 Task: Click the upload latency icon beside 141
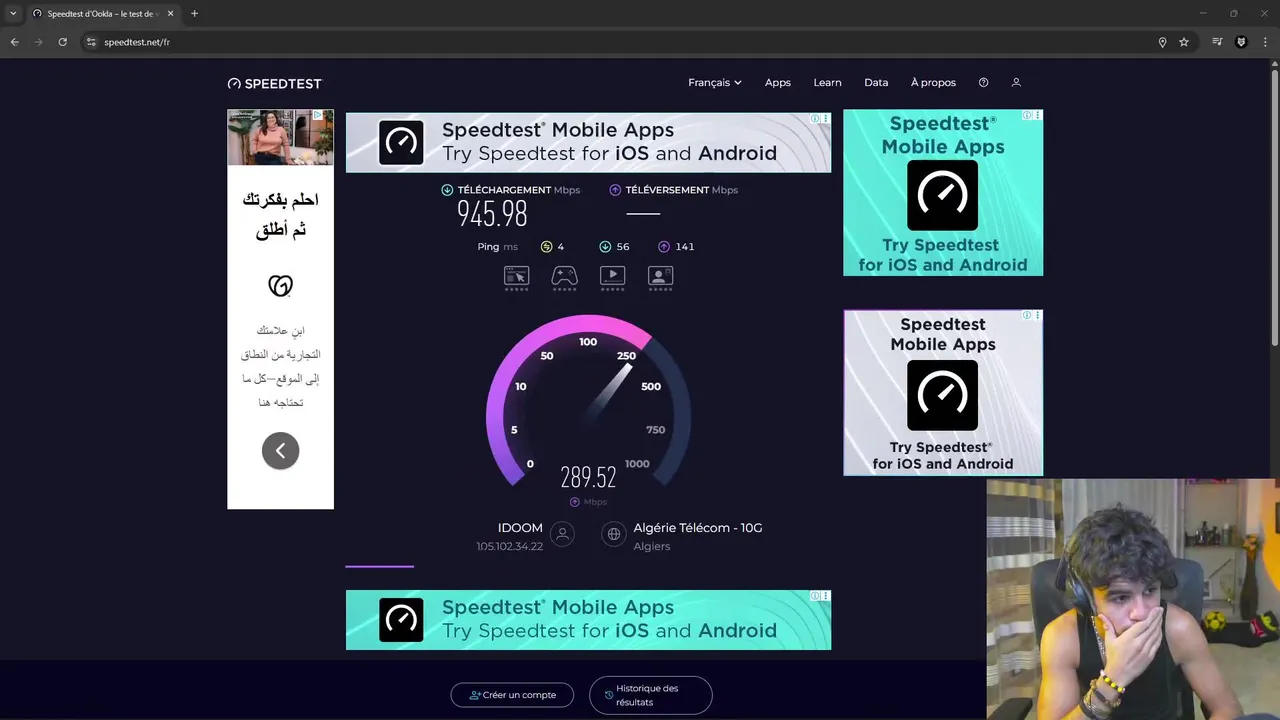coord(664,247)
